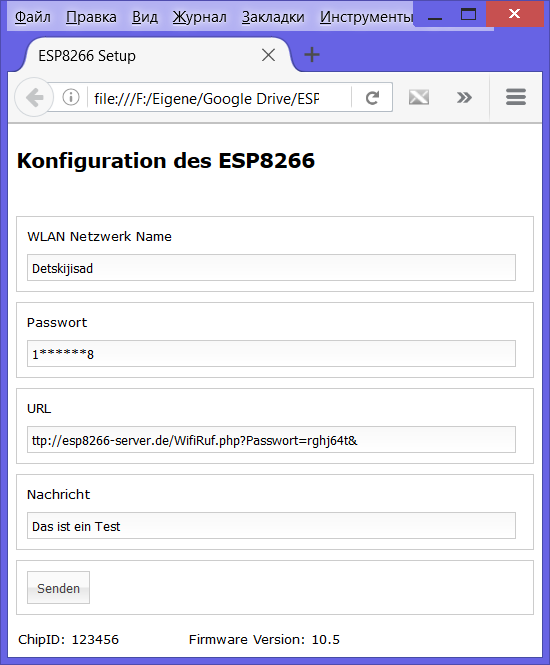Image resolution: width=550 pixels, height=665 pixels.
Task: Focus the Nachricht text field
Action: pos(271,526)
